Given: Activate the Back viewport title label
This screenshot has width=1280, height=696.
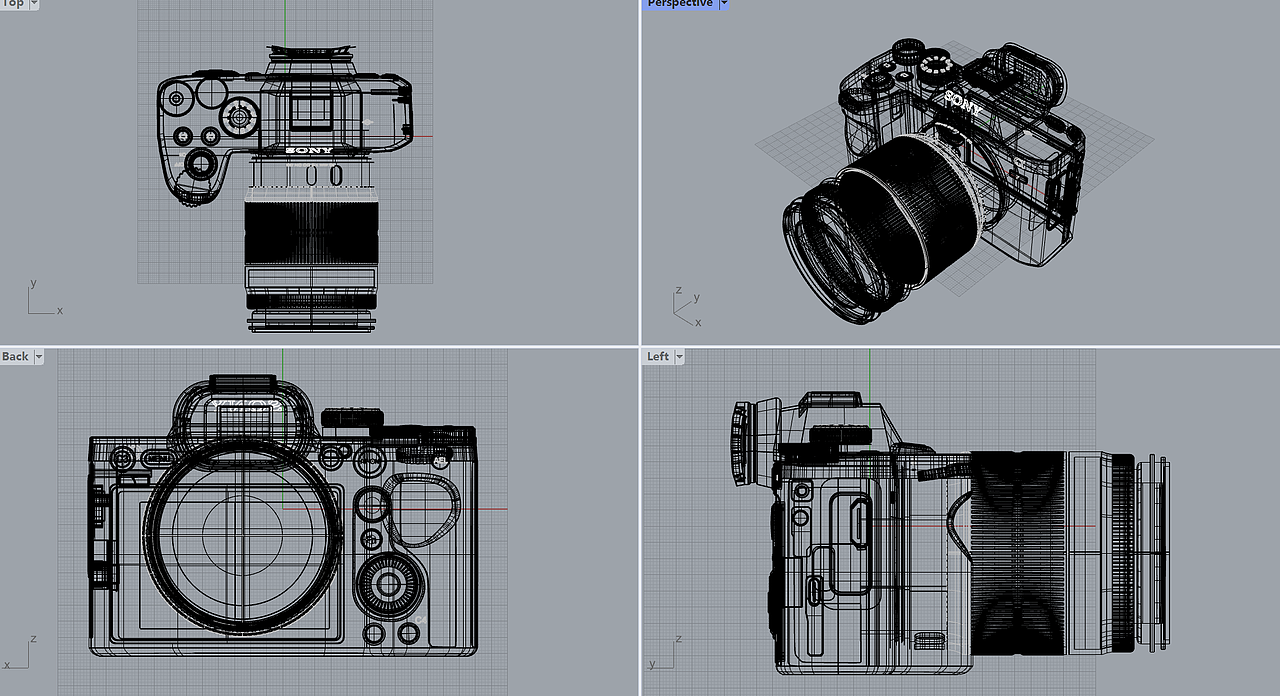Looking at the screenshot, I should point(15,356).
